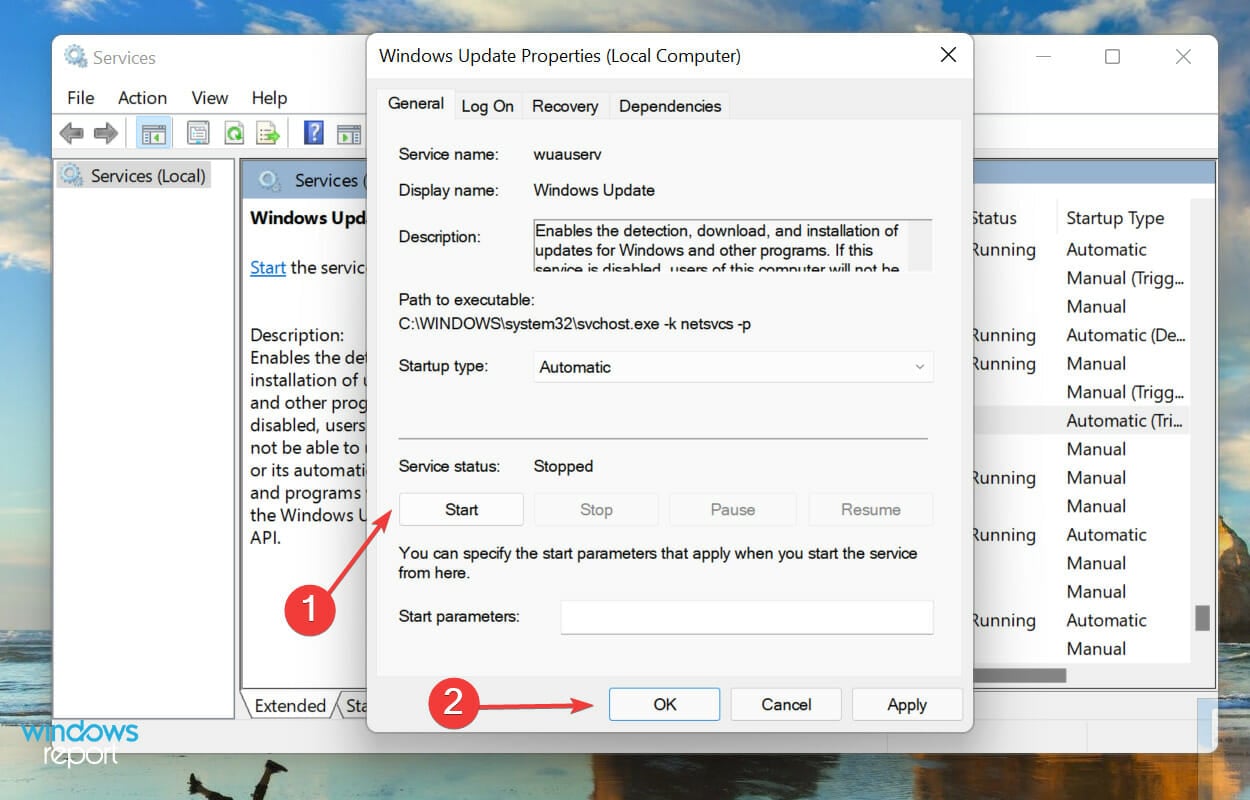1250x800 pixels.
Task: Open the File menu in Services
Action: click(x=81, y=98)
